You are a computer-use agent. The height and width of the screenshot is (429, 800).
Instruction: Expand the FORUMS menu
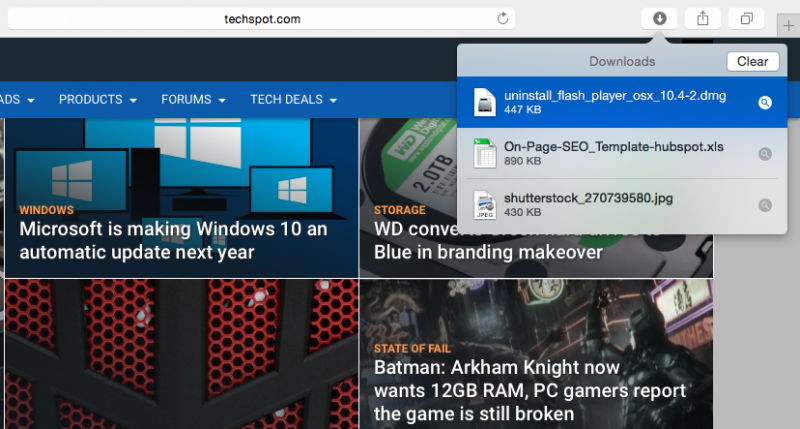pos(193,99)
